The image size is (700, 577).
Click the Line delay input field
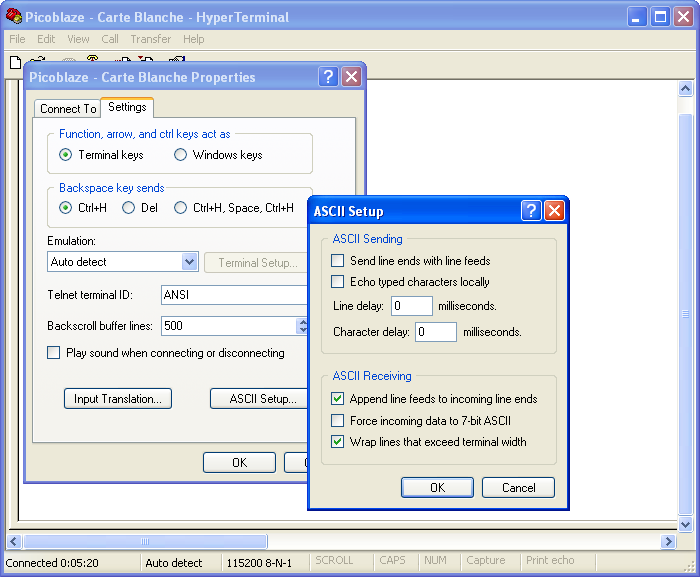tap(412, 306)
